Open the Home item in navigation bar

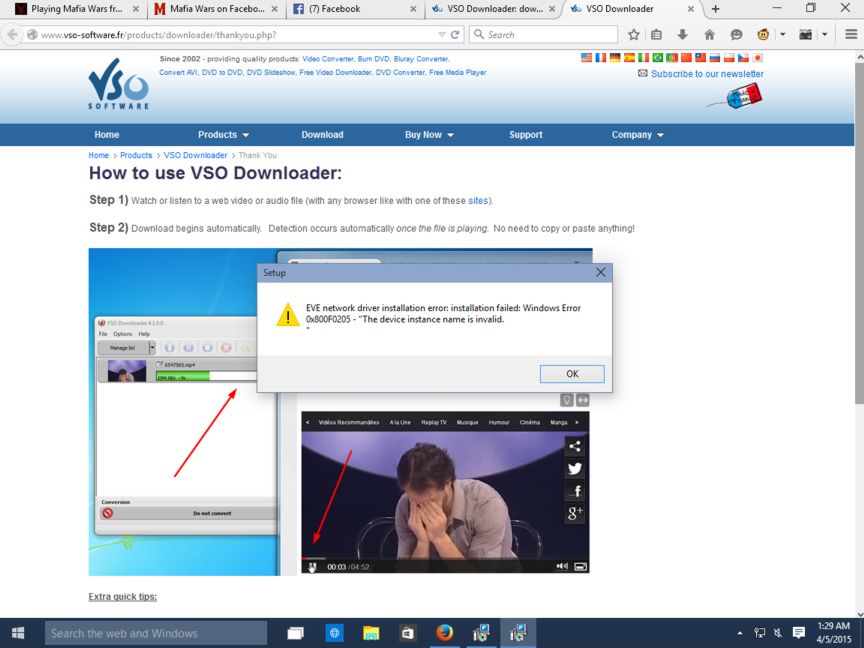point(106,135)
